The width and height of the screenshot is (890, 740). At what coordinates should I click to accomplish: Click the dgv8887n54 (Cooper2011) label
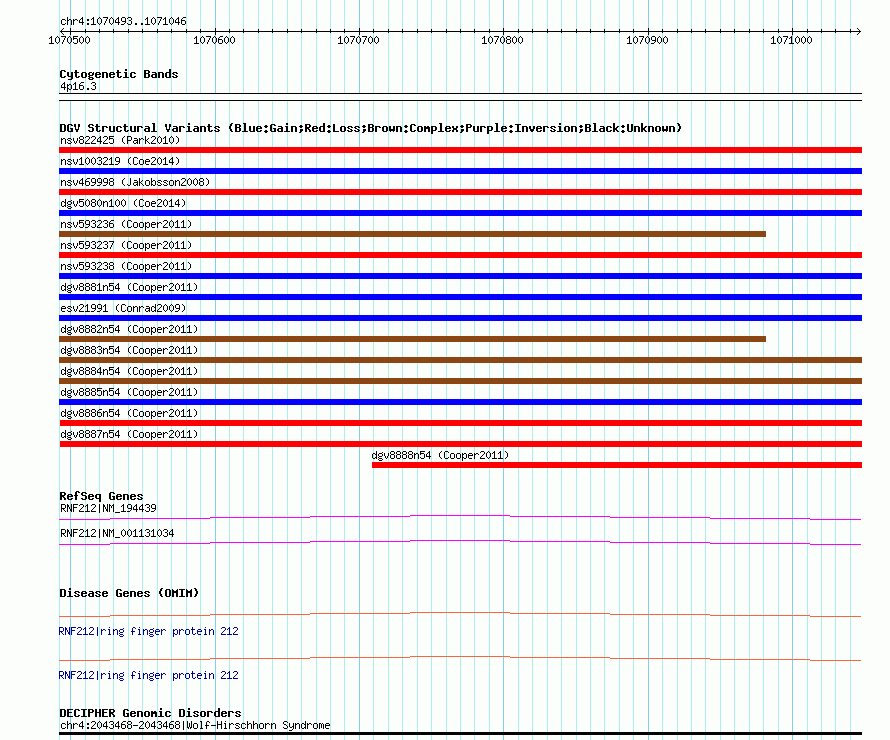point(129,434)
